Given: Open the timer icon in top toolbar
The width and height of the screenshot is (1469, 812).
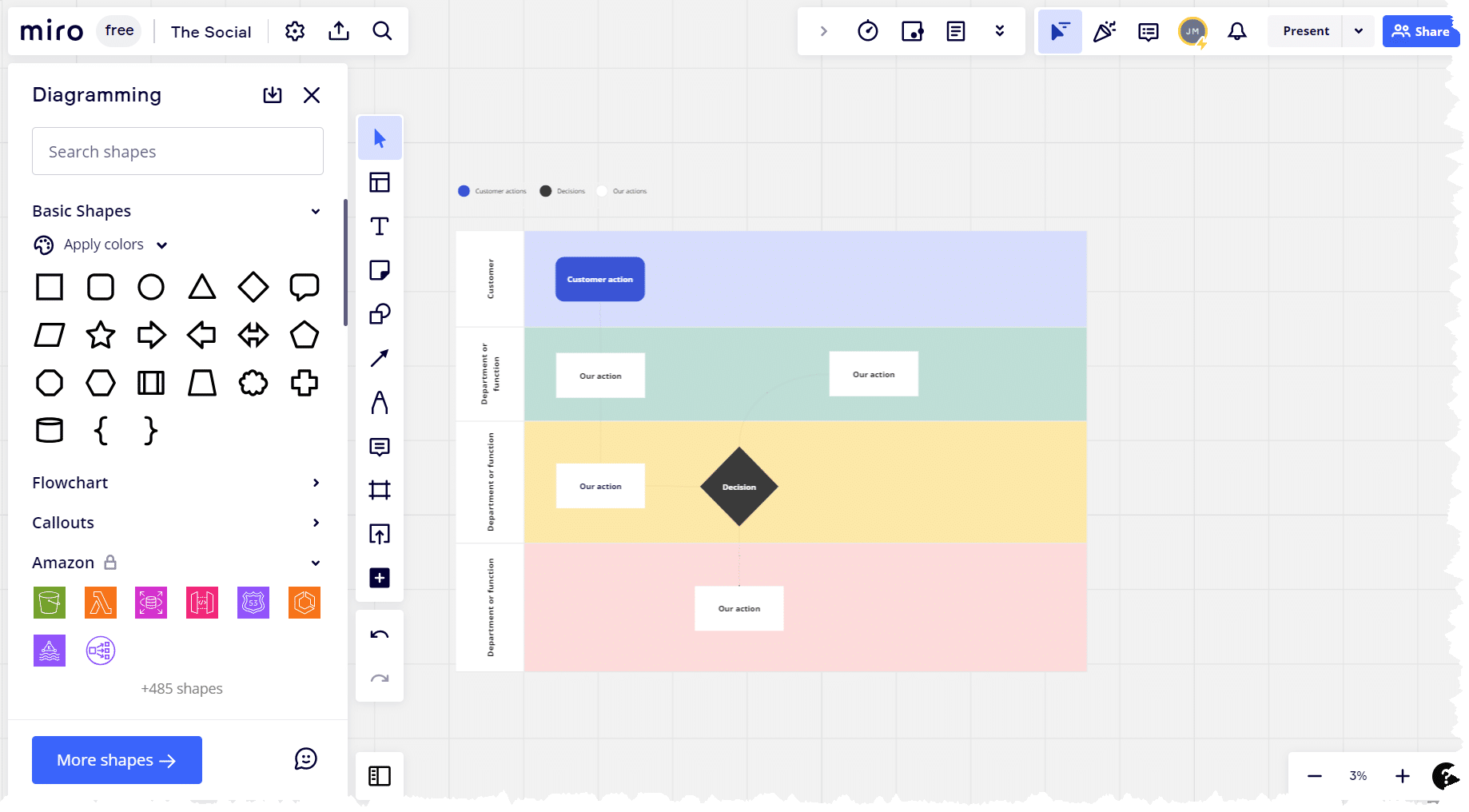Looking at the screenshot, I should [867, 31].
